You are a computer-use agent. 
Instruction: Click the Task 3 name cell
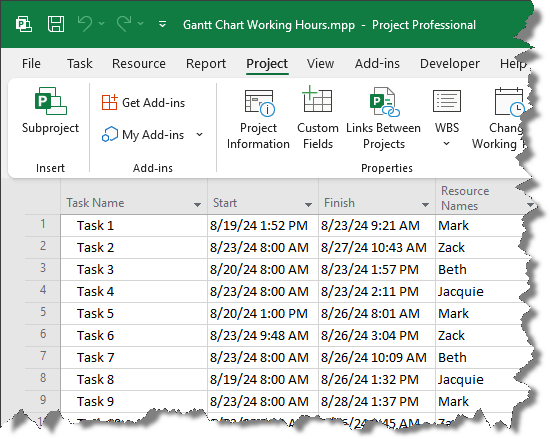tap(134, 270)
